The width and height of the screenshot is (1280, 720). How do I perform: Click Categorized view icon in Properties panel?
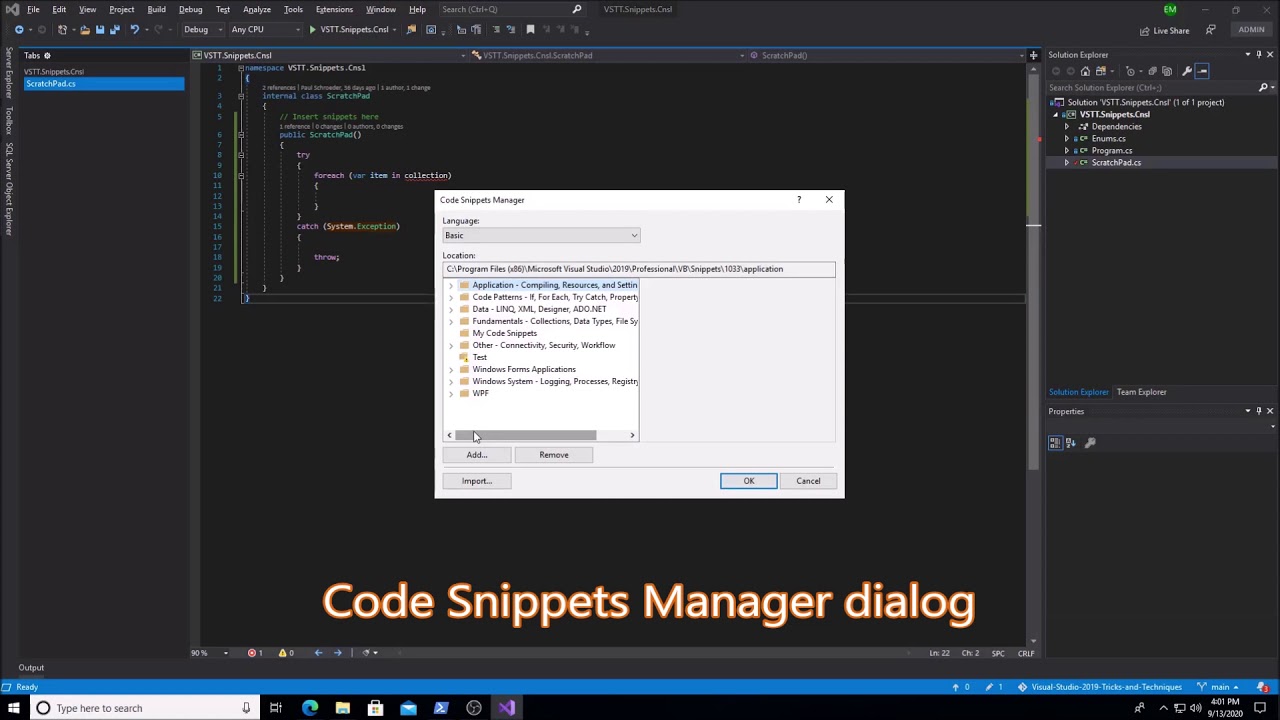pyautogui.click(x=1055, y=442)
